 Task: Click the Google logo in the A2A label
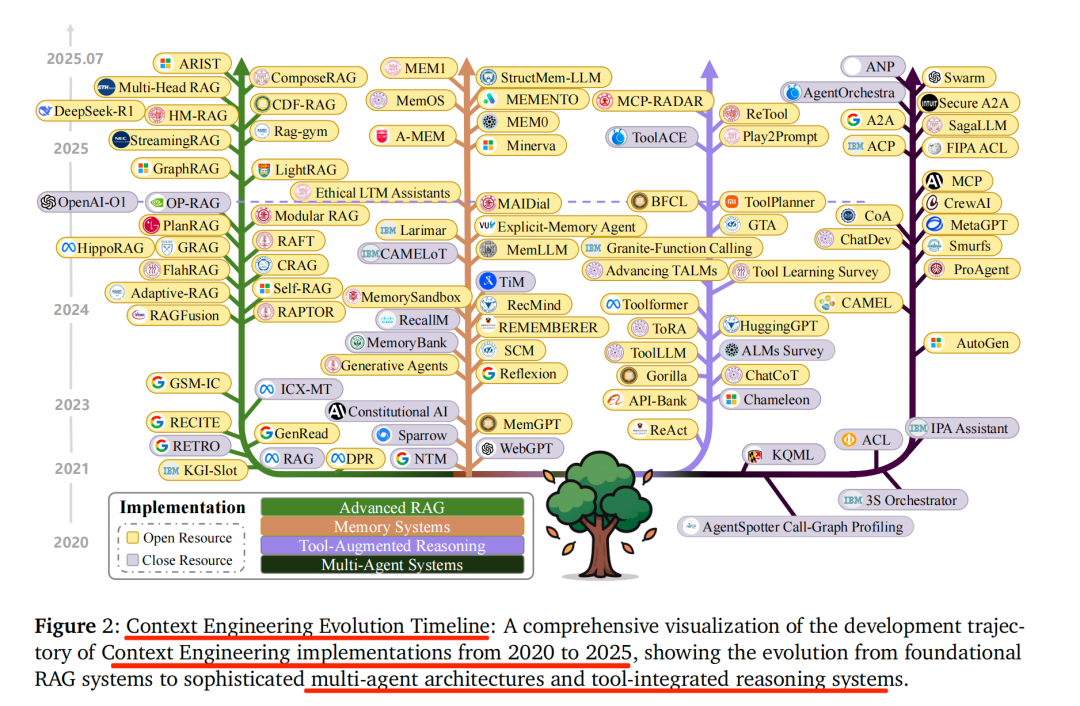pyautogui.click(x=853, y=120)
